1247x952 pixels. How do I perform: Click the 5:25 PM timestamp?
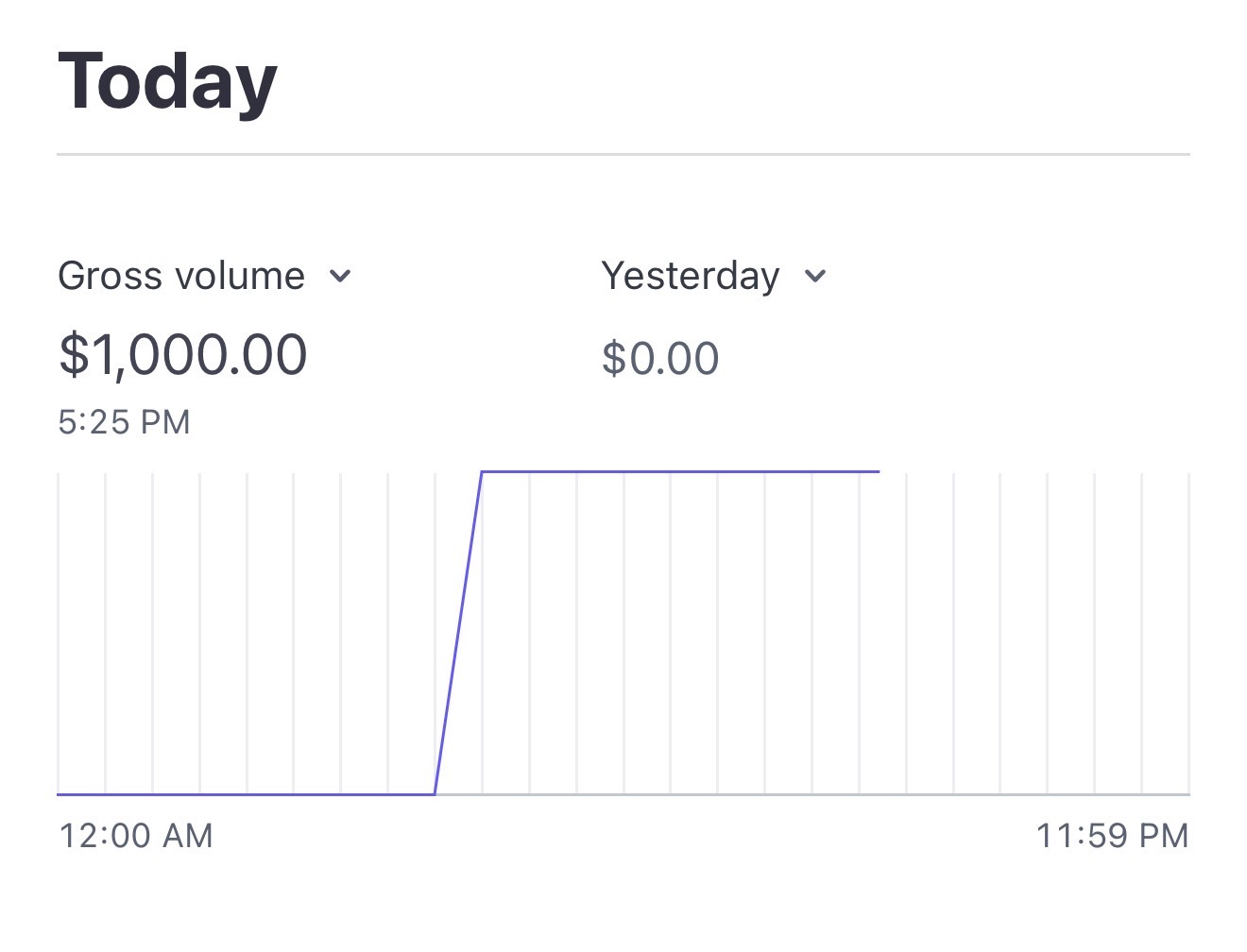click(x=124, y=422)
